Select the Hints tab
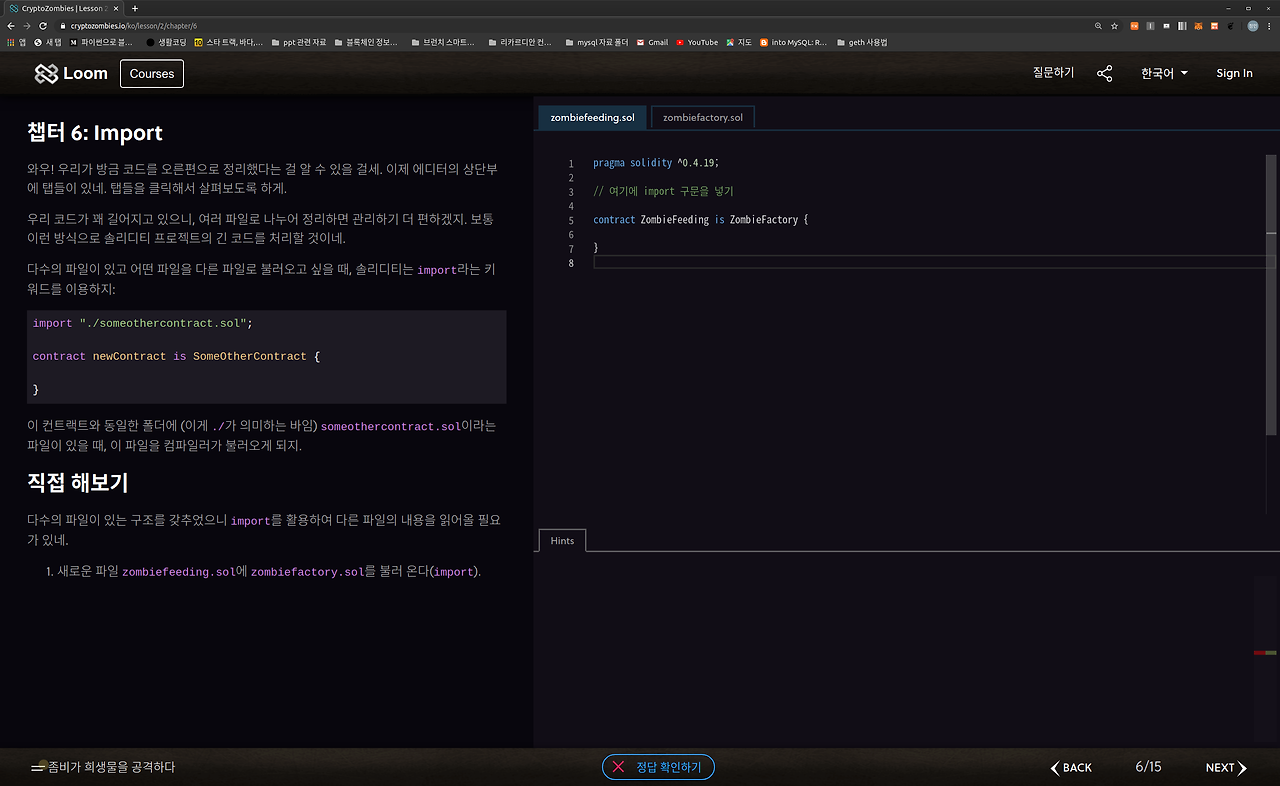 [x=562, y=540]
